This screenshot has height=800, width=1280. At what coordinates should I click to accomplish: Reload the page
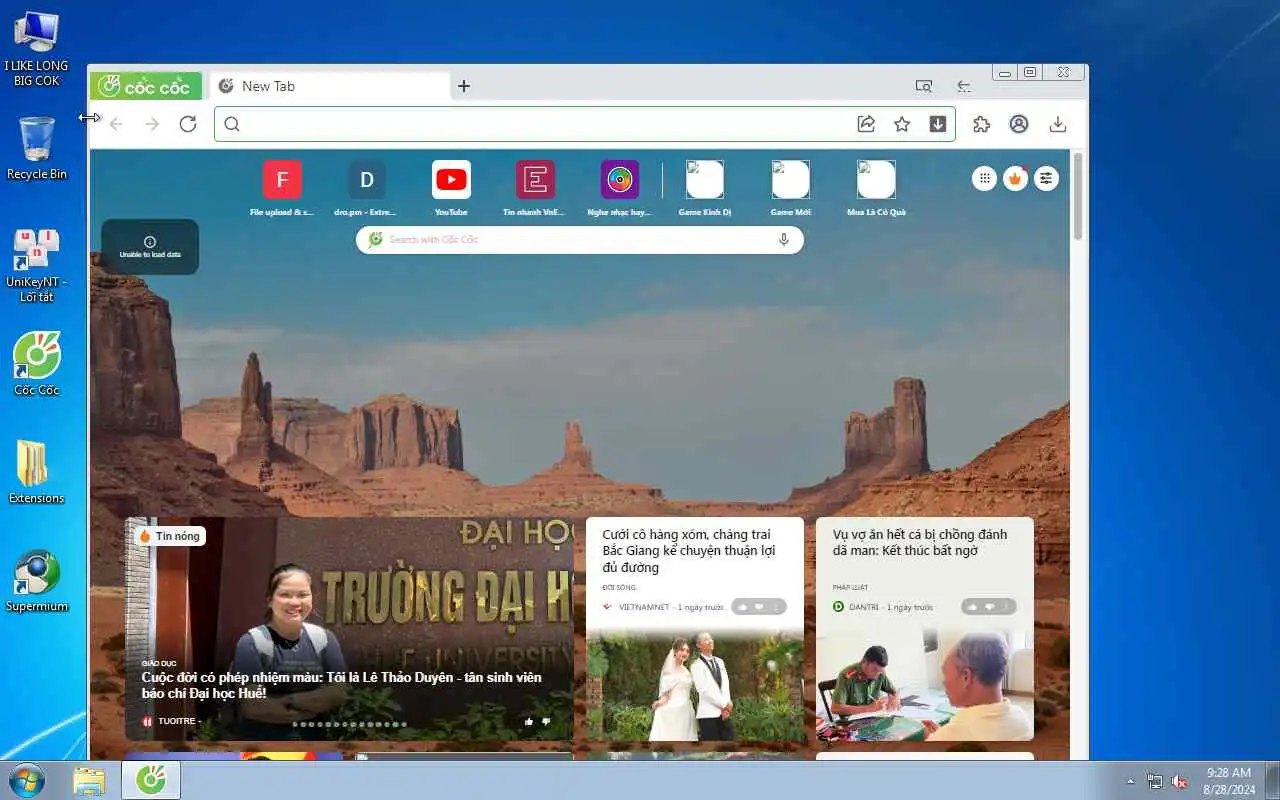188,124
